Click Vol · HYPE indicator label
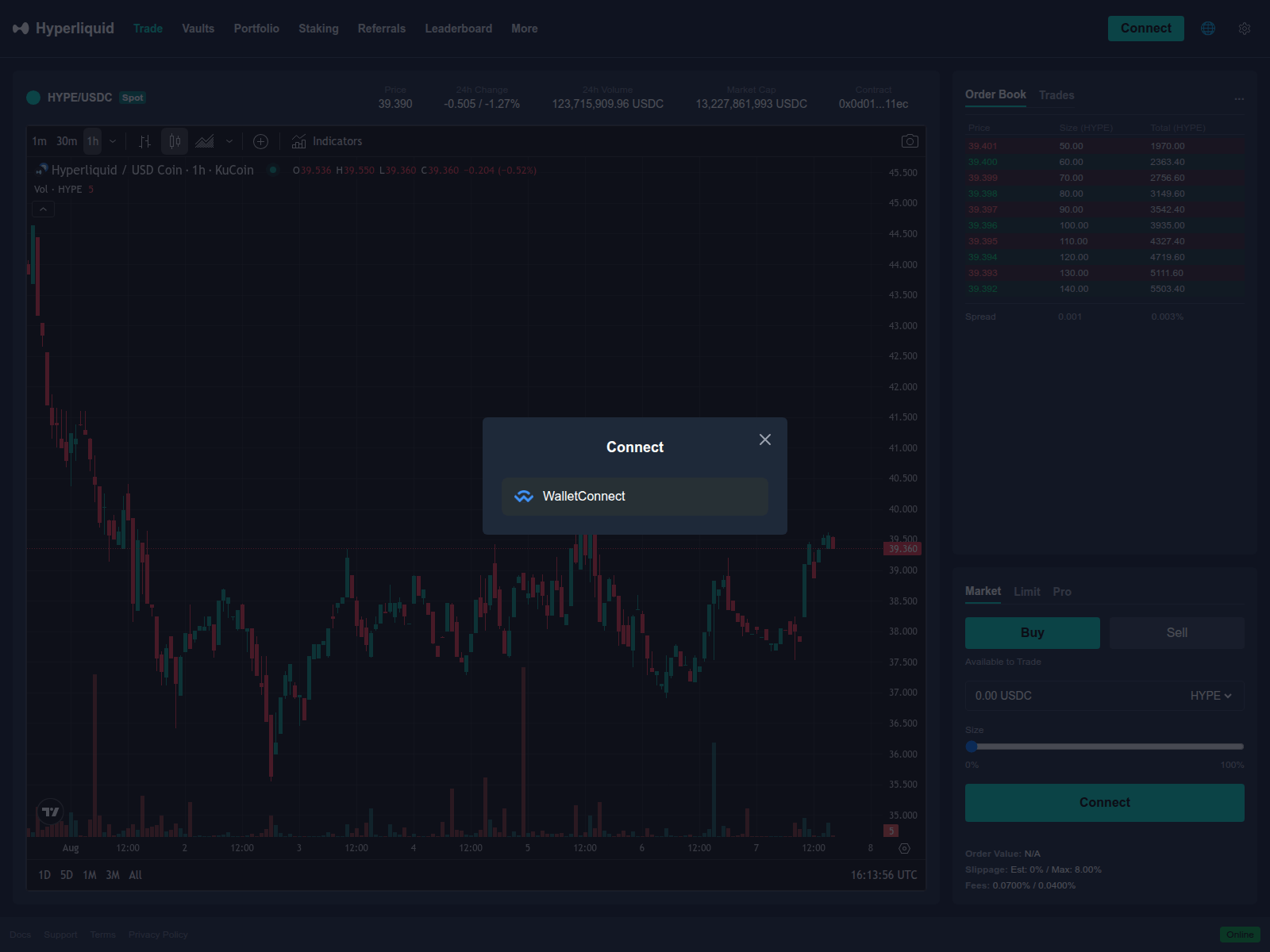 coord(58,190)
